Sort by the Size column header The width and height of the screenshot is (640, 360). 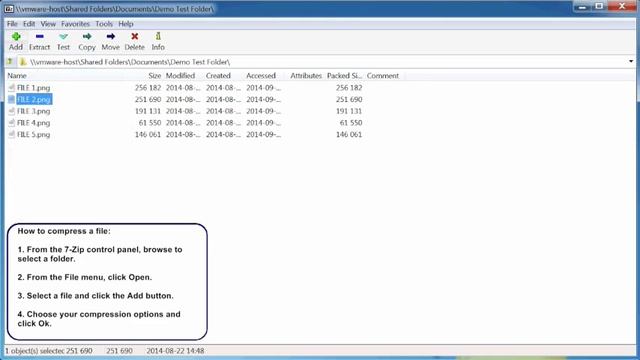point(155,76)
